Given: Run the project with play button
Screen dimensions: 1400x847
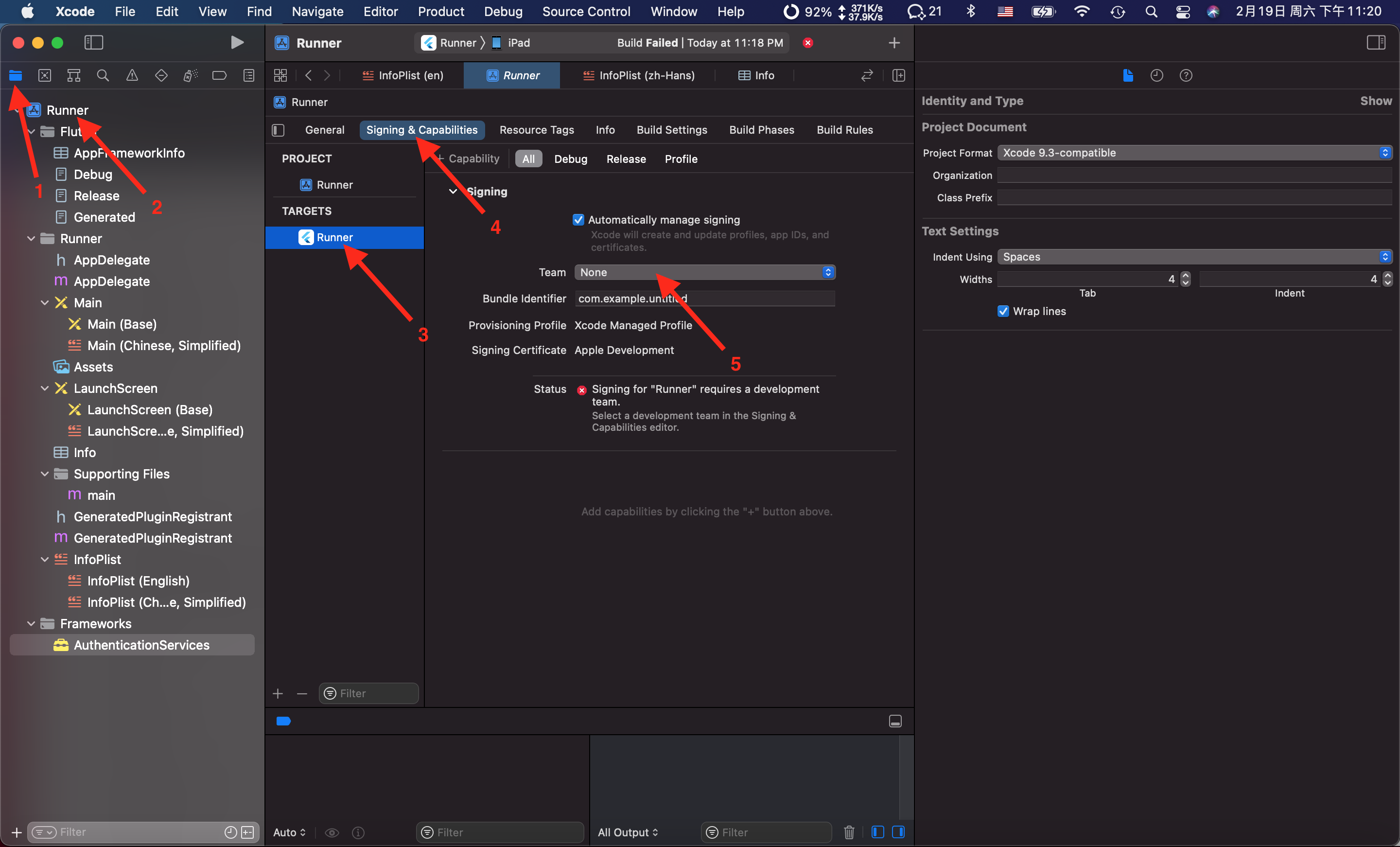Looking at the screenshot, I should 237,42.
